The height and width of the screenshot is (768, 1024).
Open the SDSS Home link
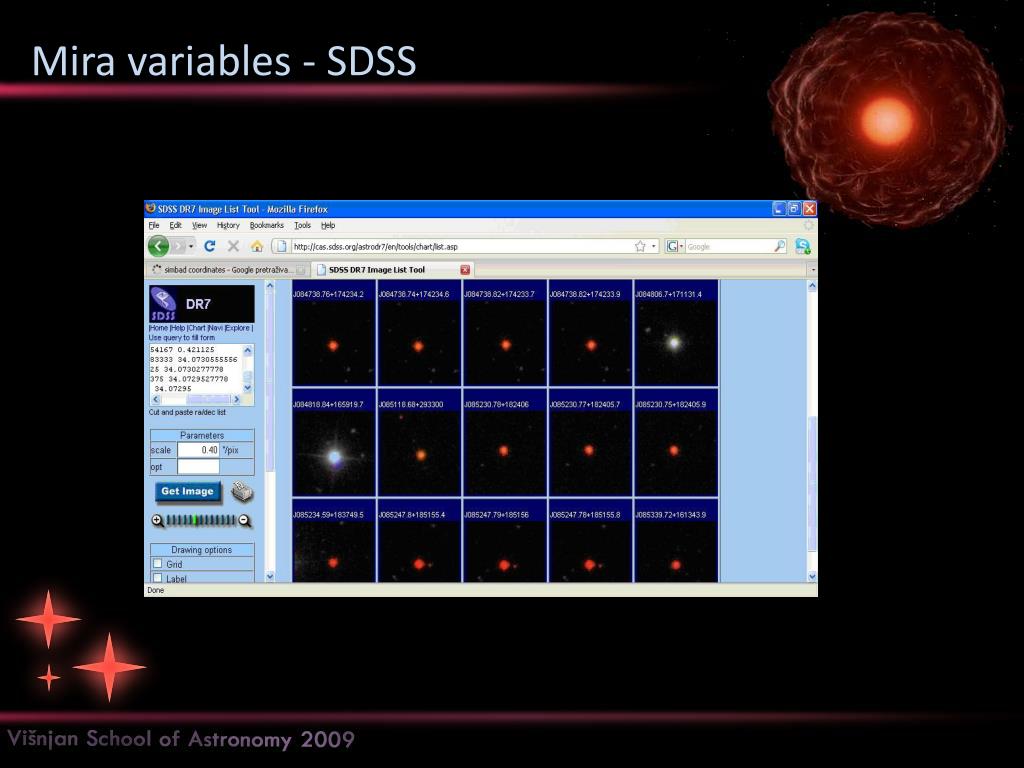tap(159, 328)
